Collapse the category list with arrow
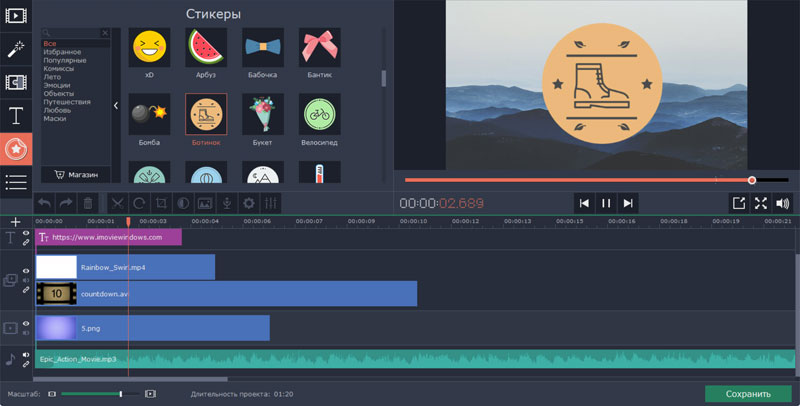800x406 pixels. [116, 106]
